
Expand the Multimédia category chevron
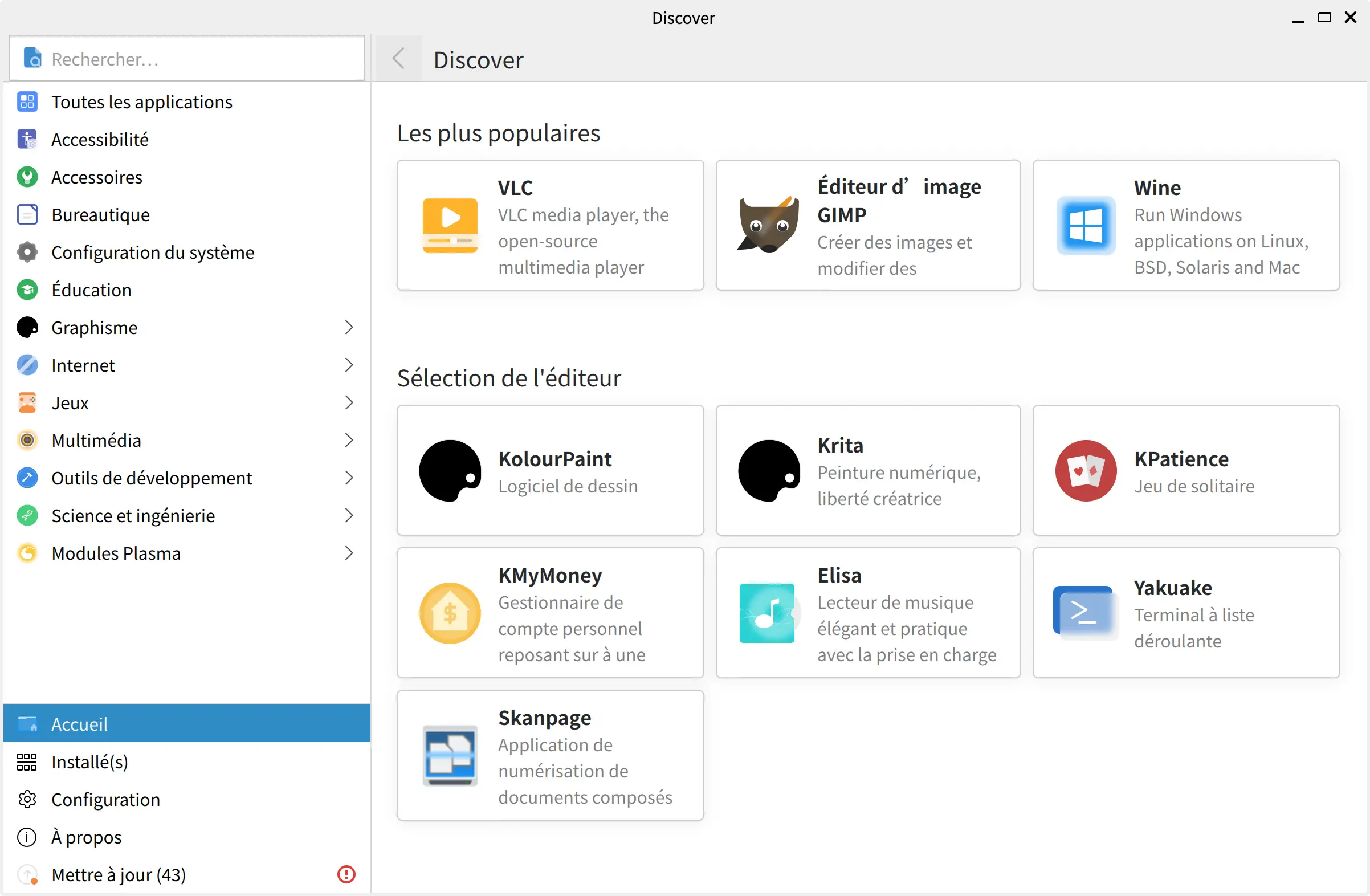[349, 441]
